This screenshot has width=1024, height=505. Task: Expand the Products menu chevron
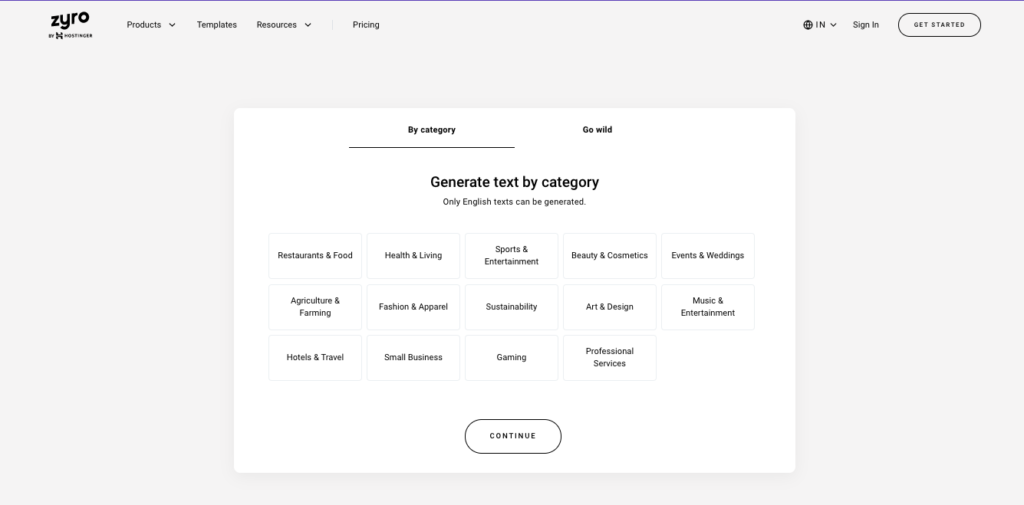click(172, 25)
